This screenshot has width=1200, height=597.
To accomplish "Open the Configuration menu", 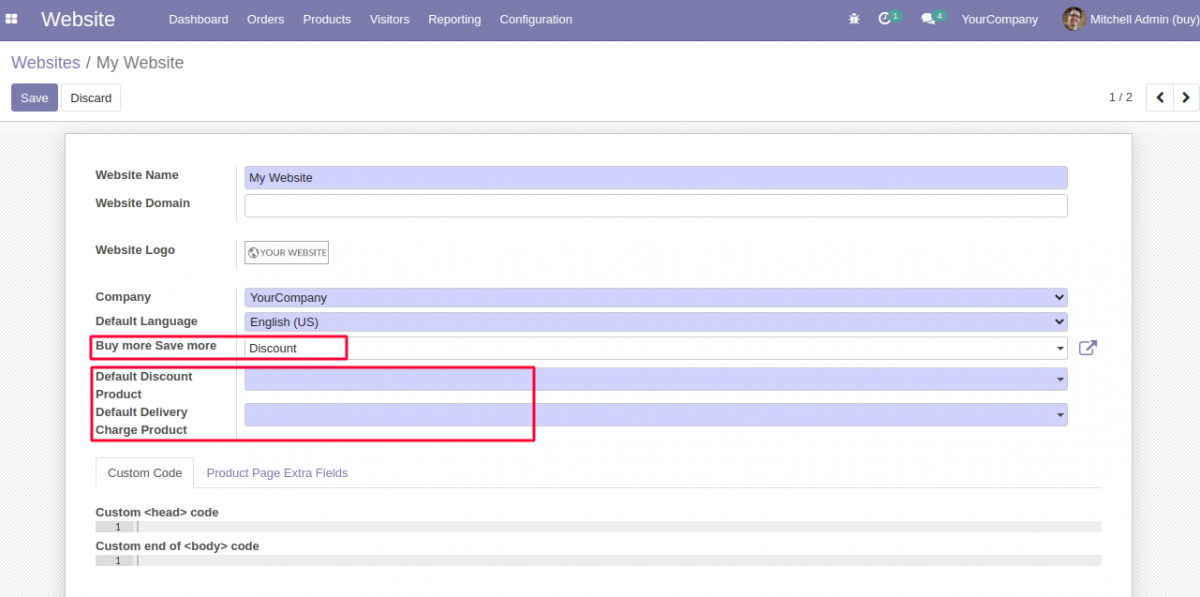I will point(535,19).
